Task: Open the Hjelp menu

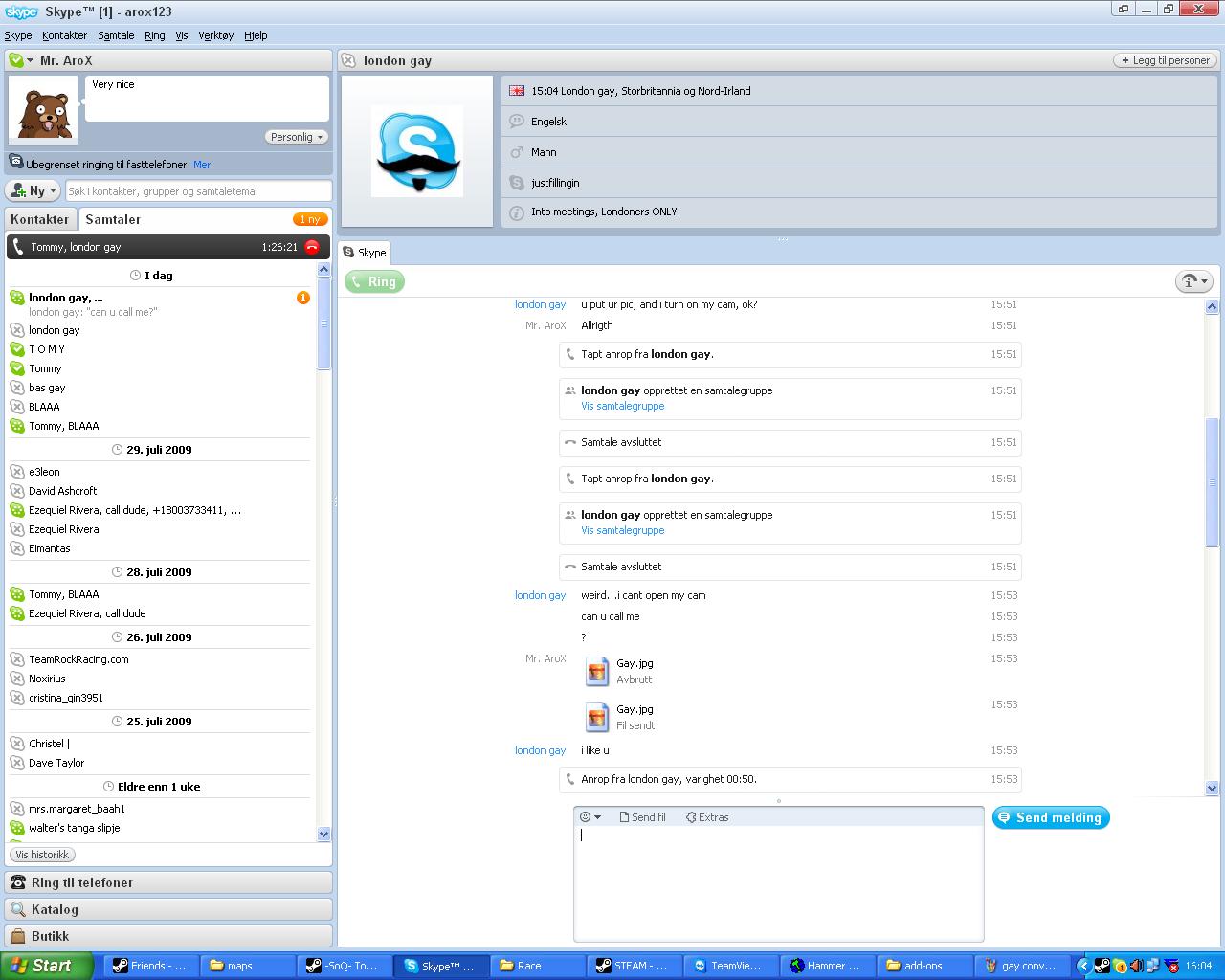Action: (x=256, y=35)
